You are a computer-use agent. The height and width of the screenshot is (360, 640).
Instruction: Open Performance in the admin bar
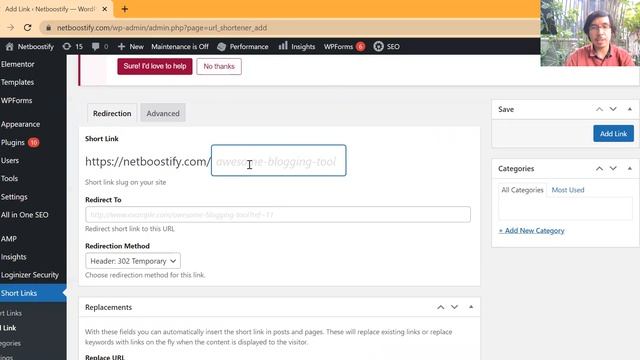(242, 47)
